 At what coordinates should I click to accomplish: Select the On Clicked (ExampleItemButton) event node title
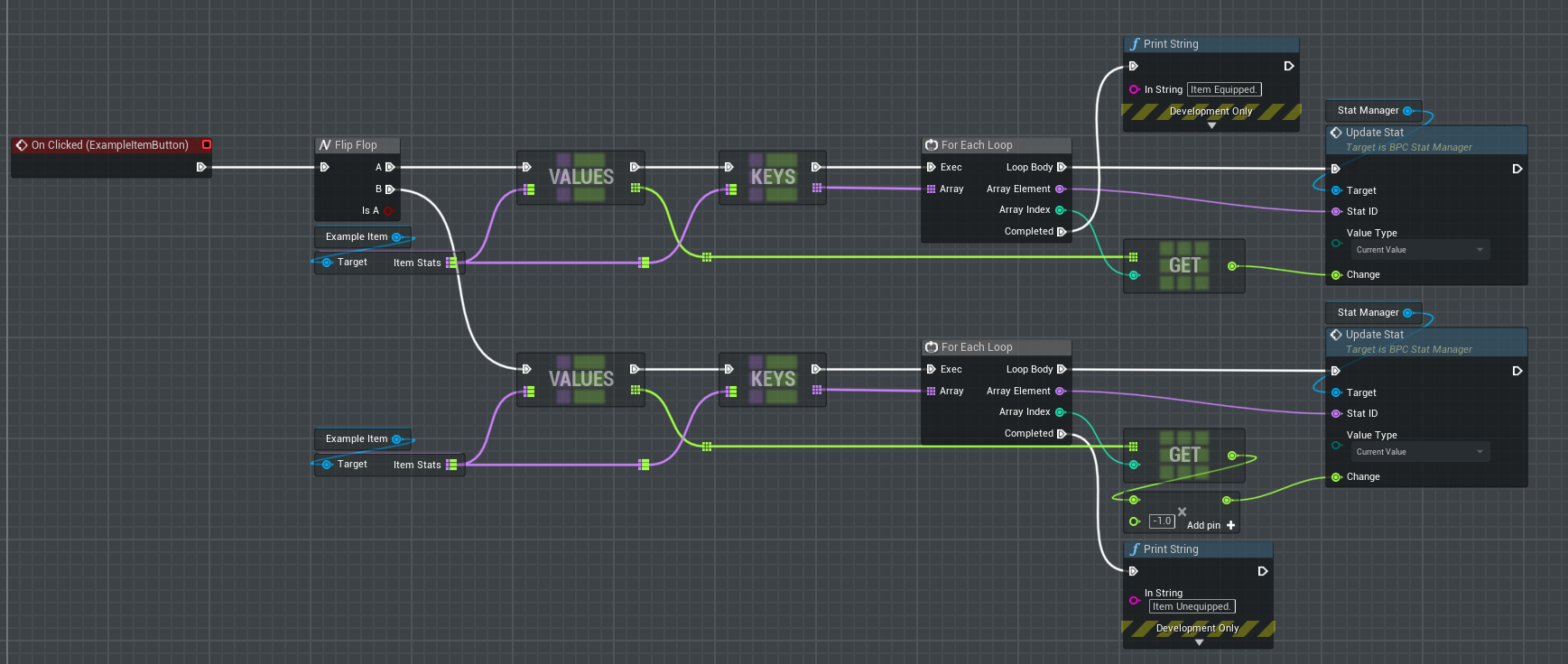[x=109, y=145]
